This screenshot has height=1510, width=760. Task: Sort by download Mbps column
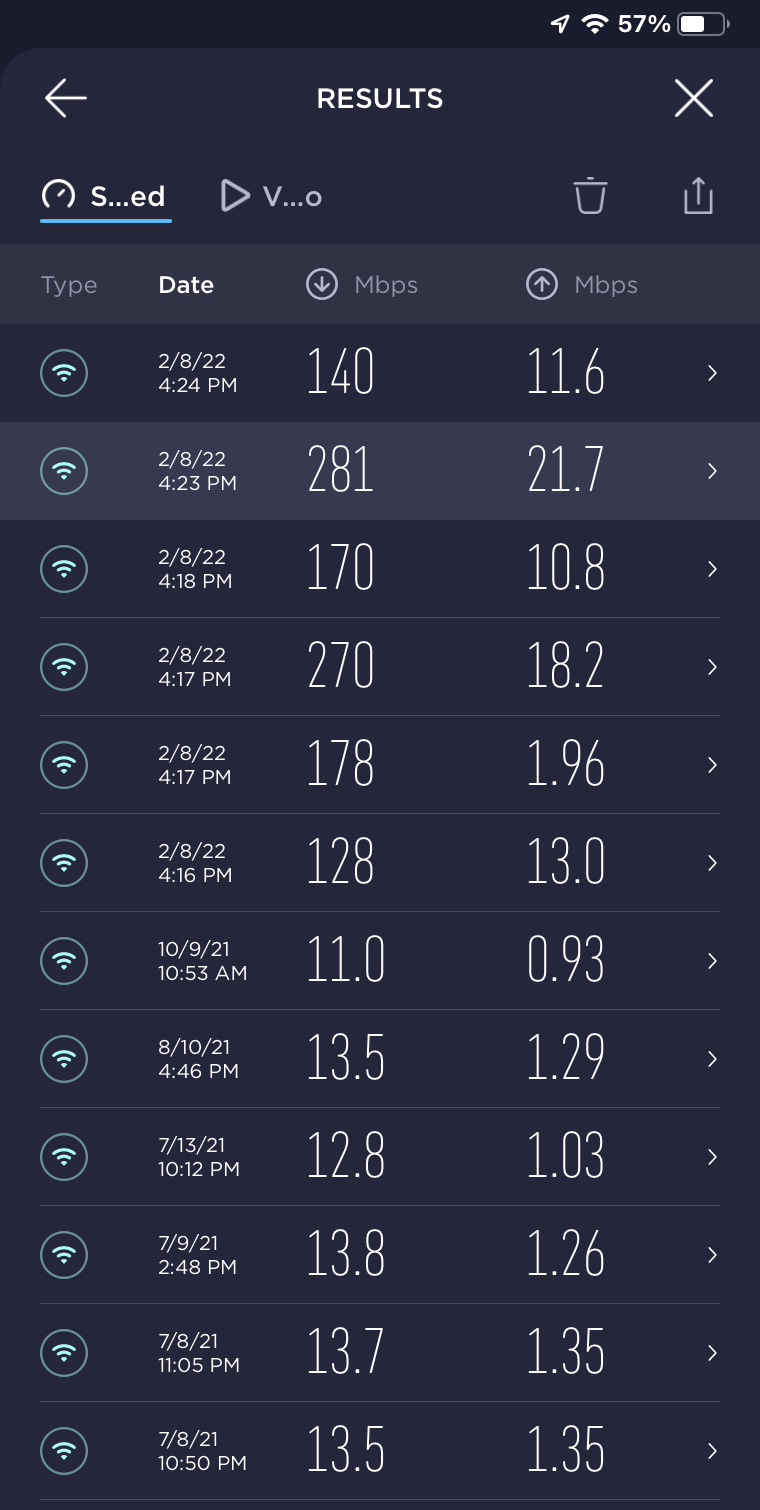pyautogui.click(x=362, y=285)
